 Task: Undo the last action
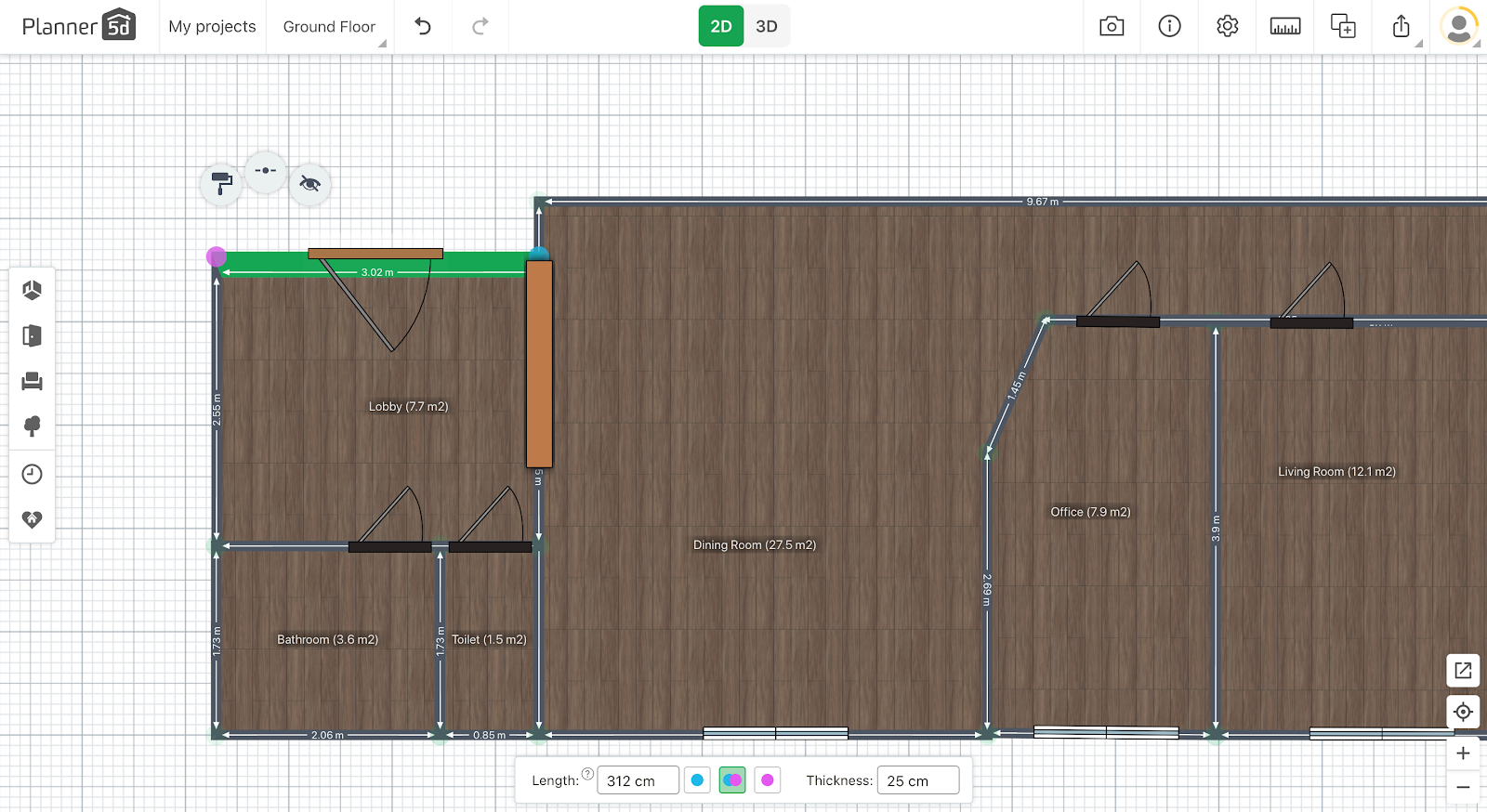coord(423,26)
